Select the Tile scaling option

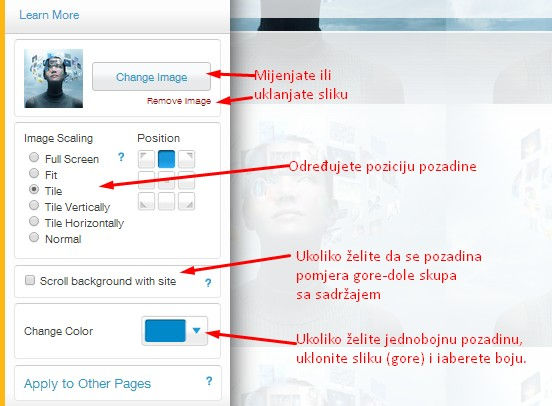pyautogui.click(x=34, y=189)
